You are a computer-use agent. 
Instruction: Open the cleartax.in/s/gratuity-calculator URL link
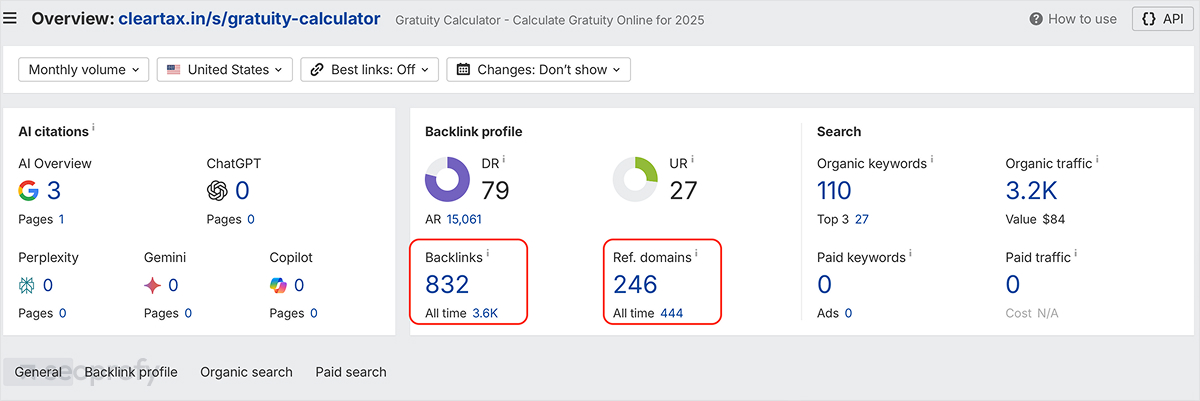tap(249, 18)
